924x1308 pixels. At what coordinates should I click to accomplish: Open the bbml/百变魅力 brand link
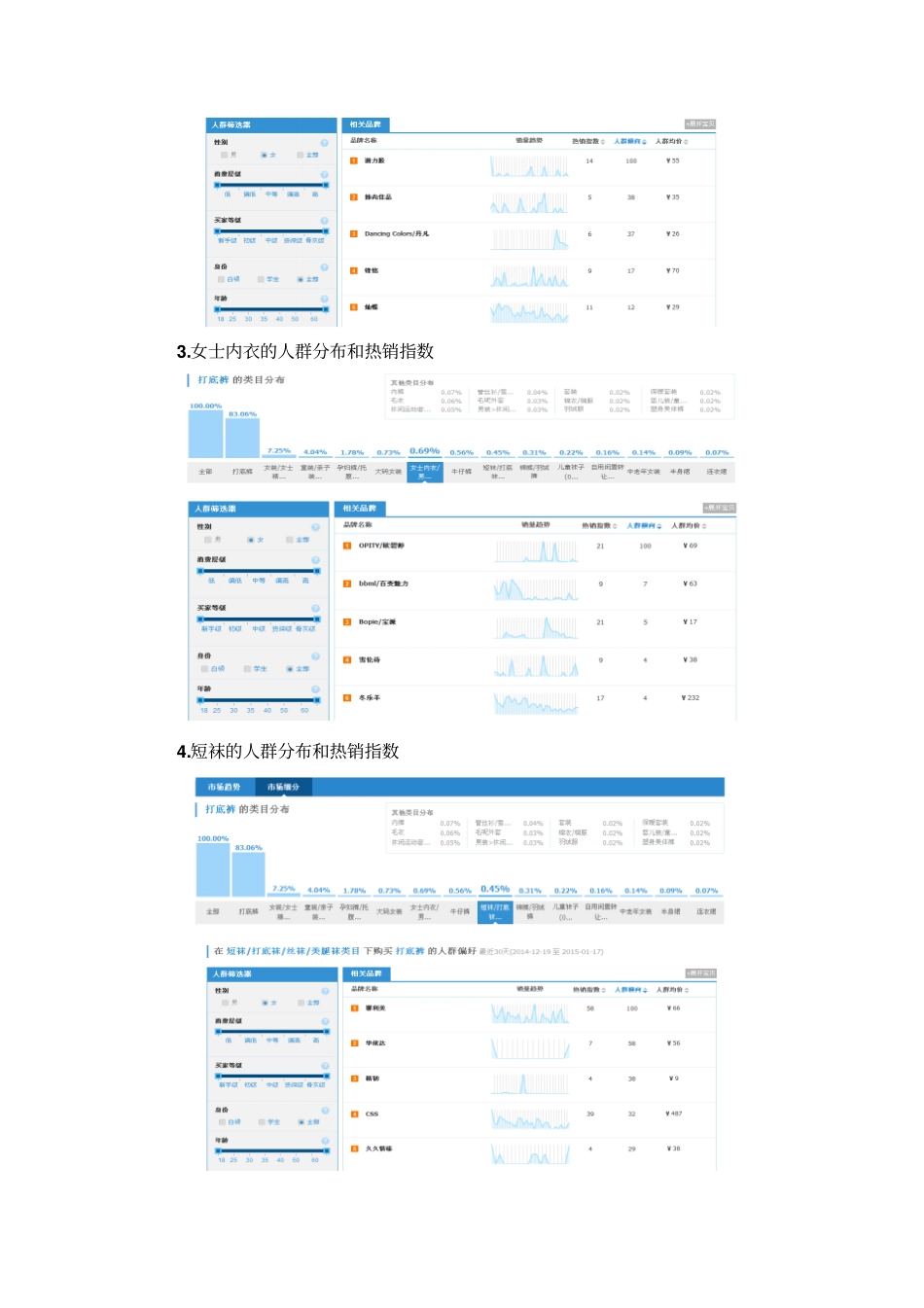383,583
